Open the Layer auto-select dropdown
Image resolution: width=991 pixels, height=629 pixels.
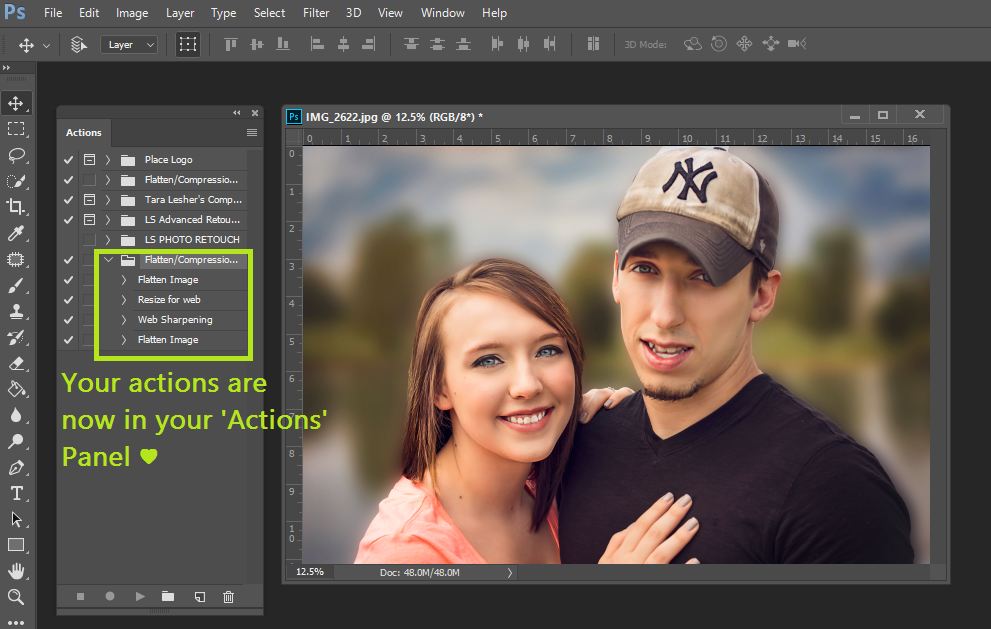click(129, 45)
